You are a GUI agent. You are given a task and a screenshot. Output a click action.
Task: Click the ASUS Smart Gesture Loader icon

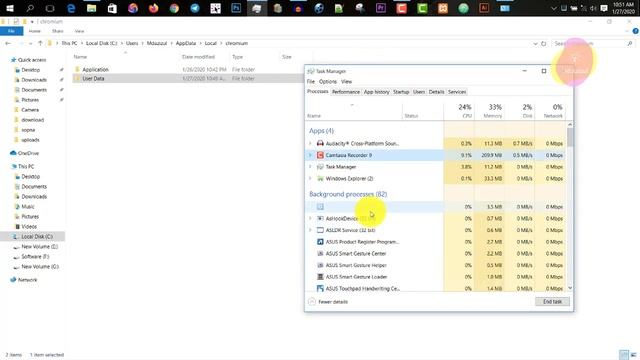pyautogui.click(x=320, y=277)
